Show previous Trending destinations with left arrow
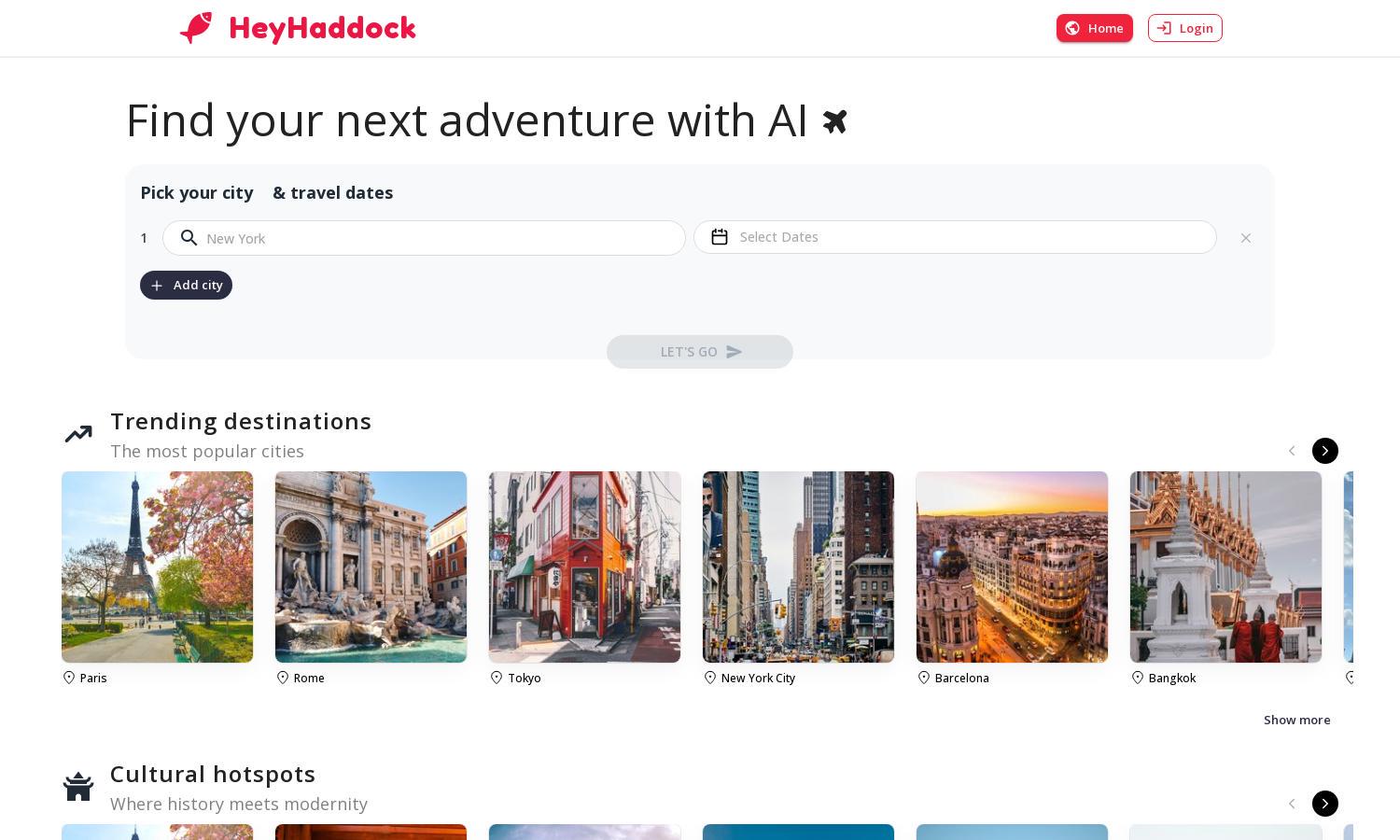1400x840 pixels. 1292,451
